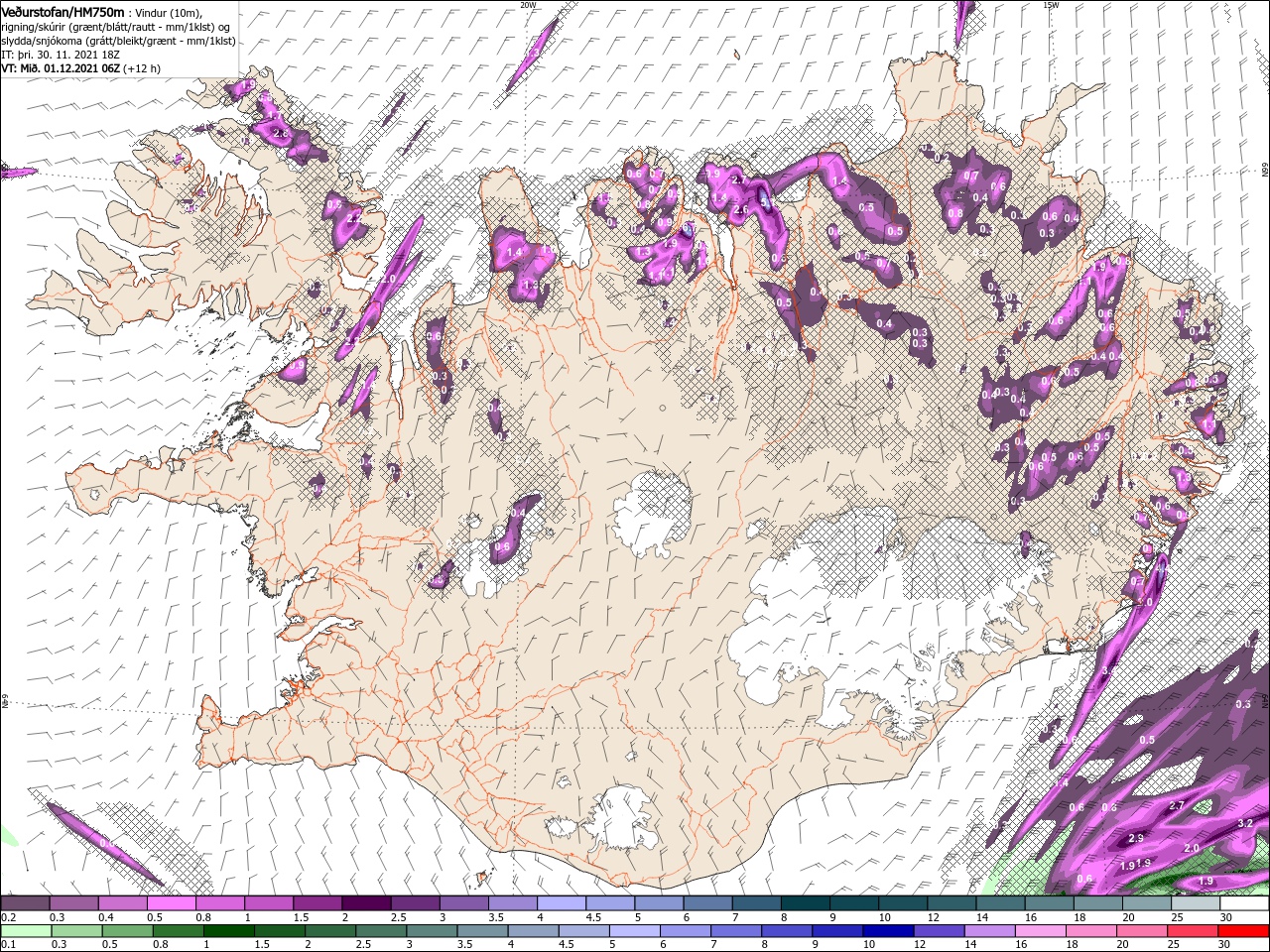Click the 20W longitude label

click(528, 4)
